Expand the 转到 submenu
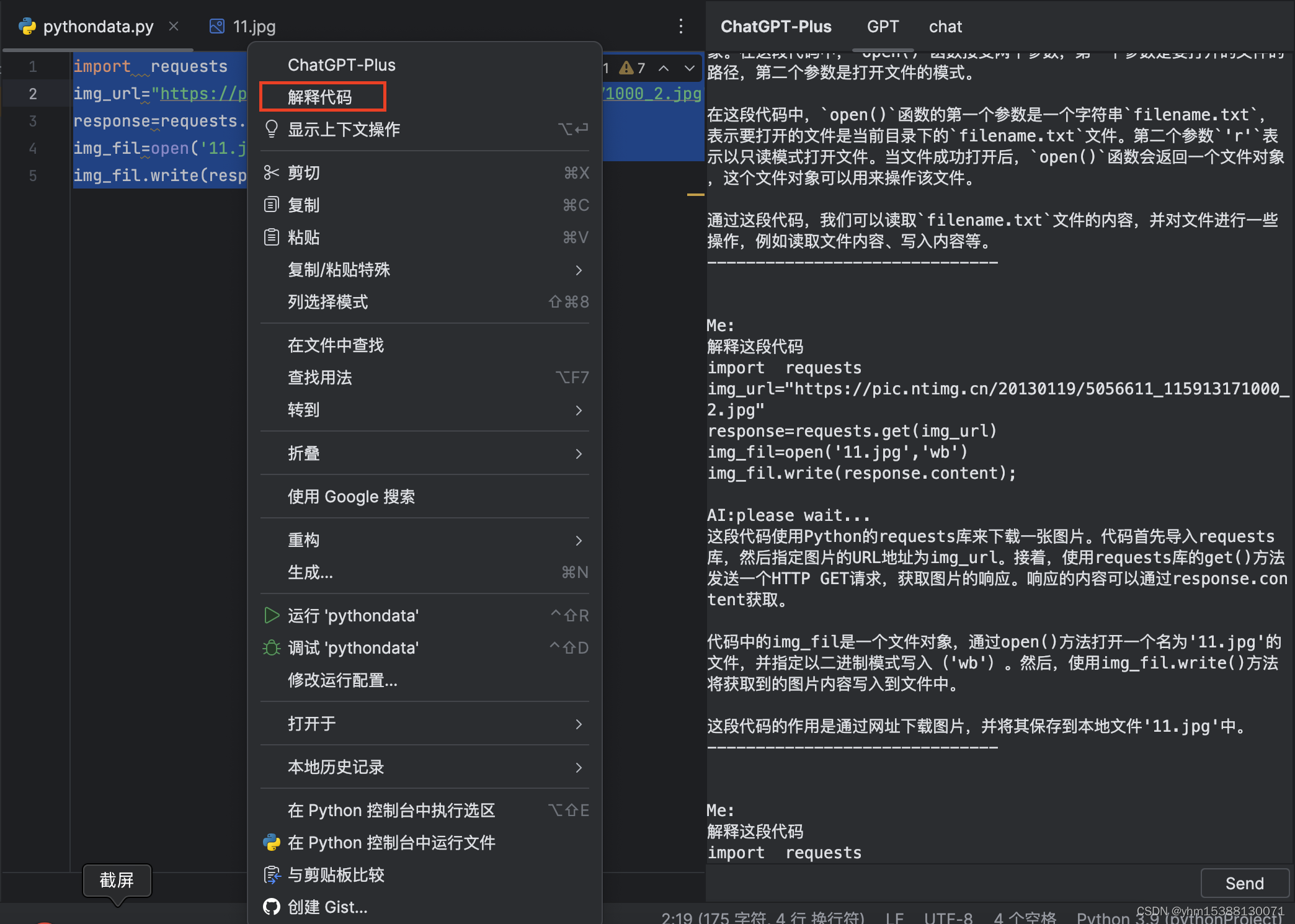 click(425, 409)
